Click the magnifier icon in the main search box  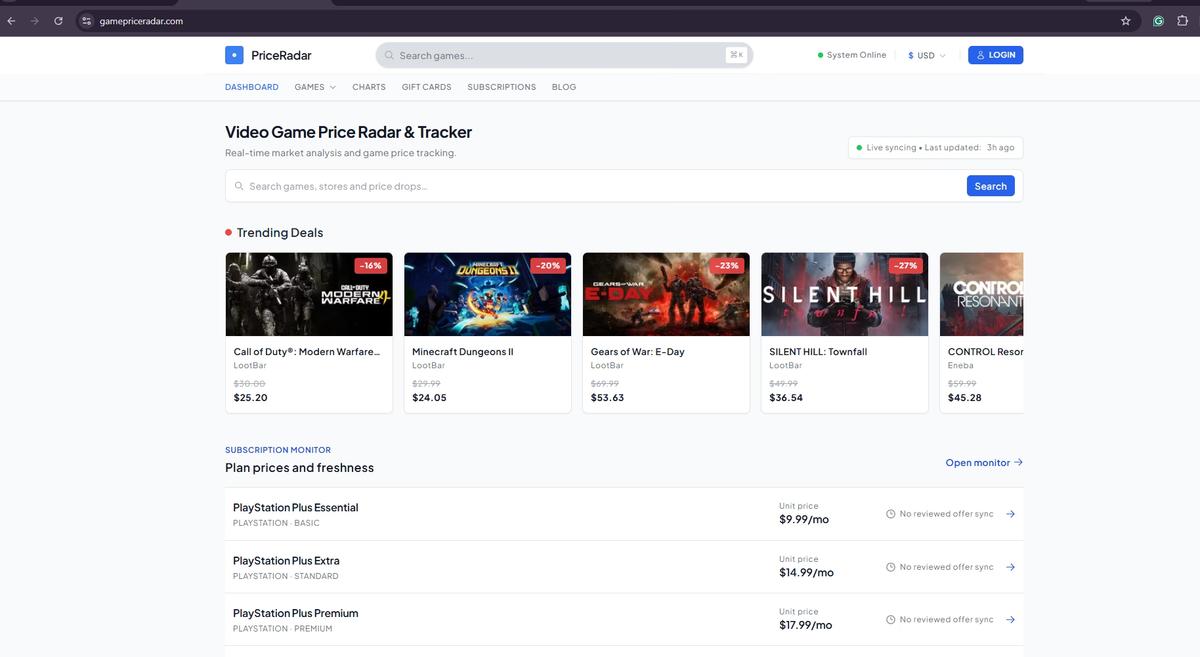(x=239, y=186)
